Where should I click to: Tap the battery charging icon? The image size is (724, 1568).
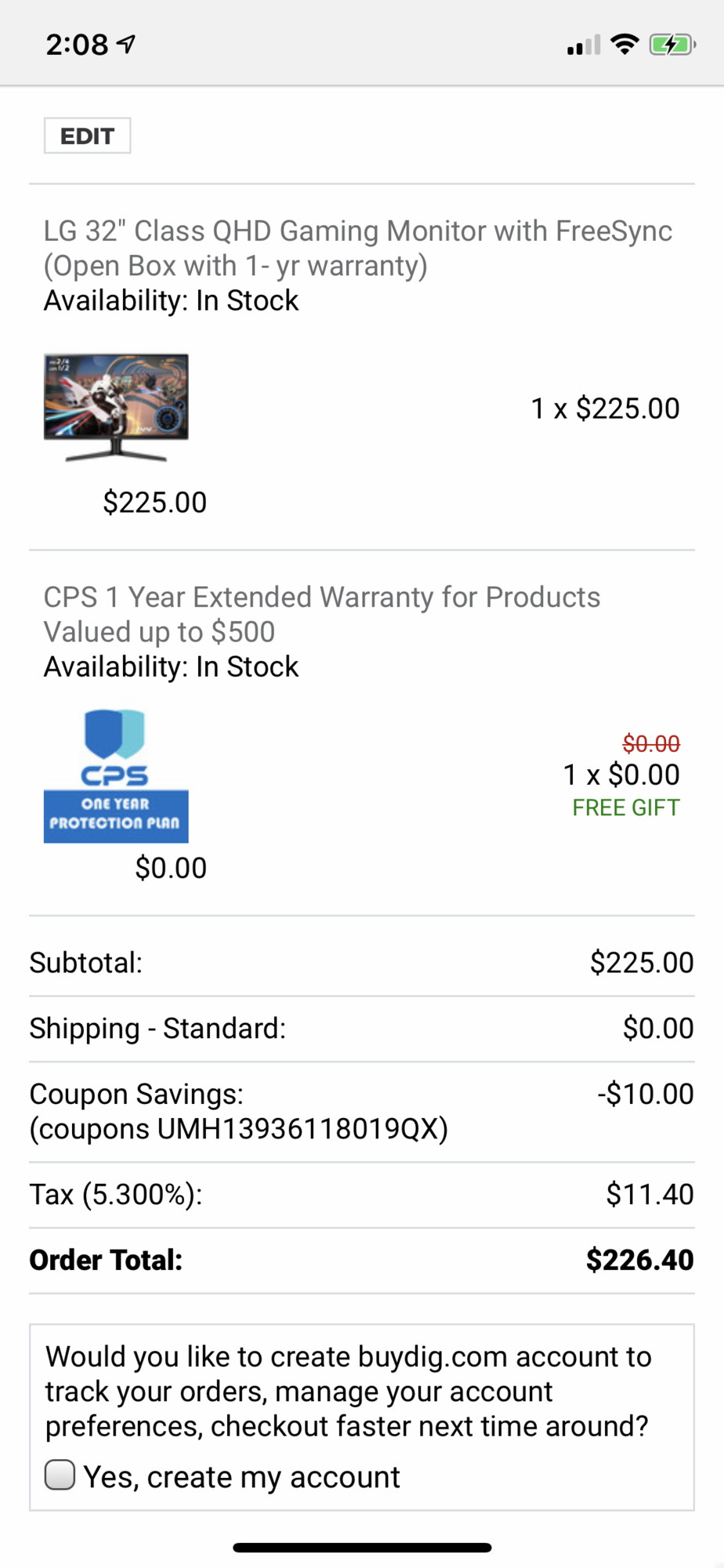pos(672,45)
